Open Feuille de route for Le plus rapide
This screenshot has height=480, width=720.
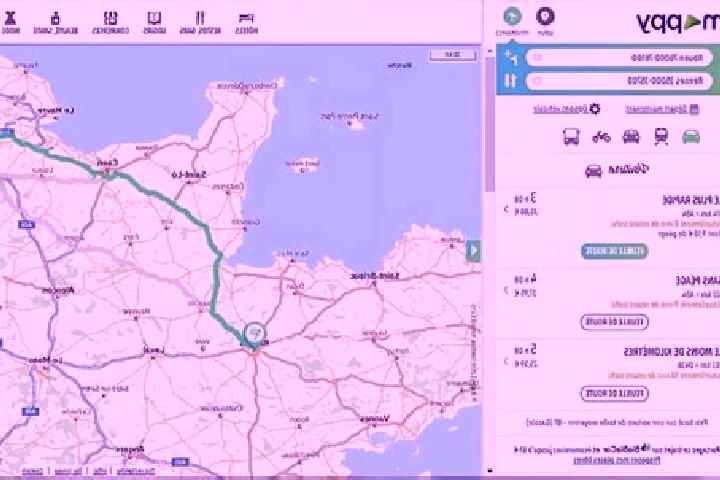pyautogui.click(x=614, y=251)
